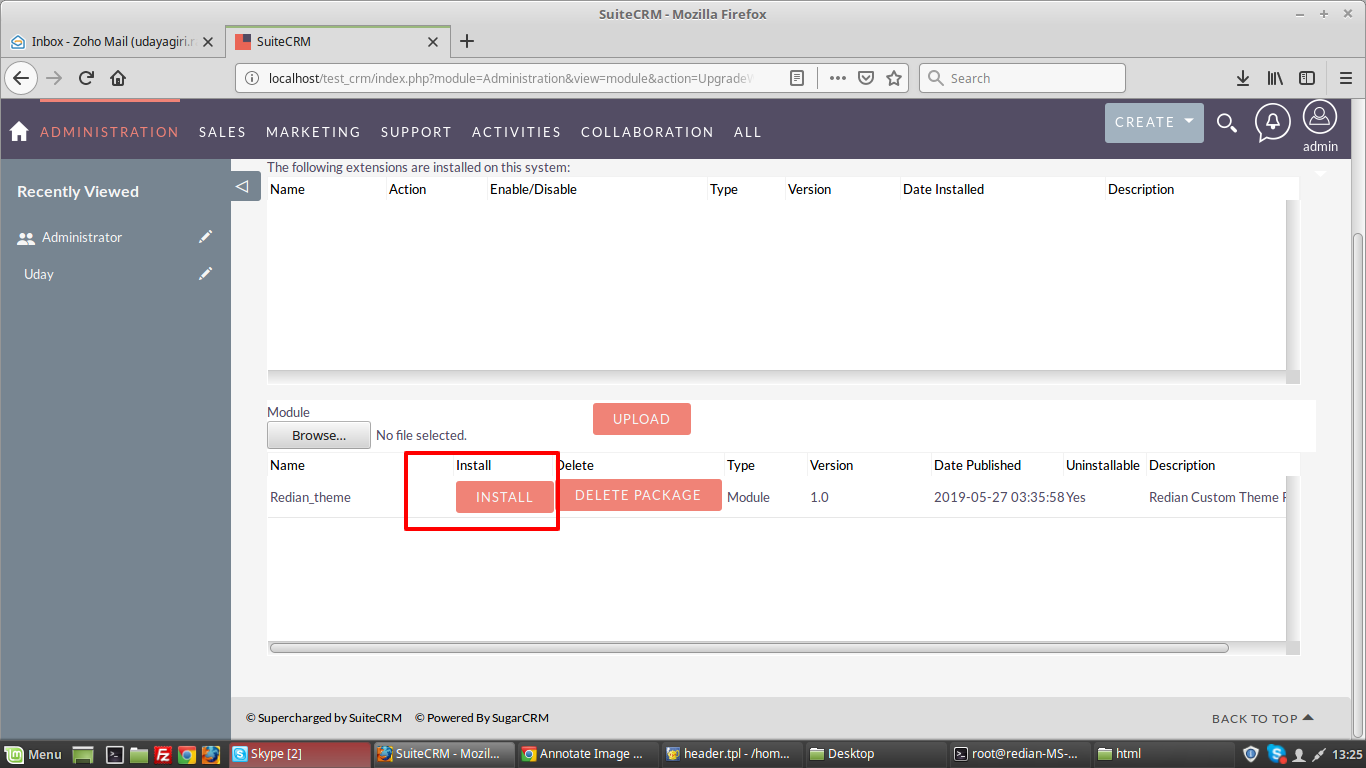Edit the Uday entry with its pencil icon
This screenshot has height=768, width=1366.
205,273
